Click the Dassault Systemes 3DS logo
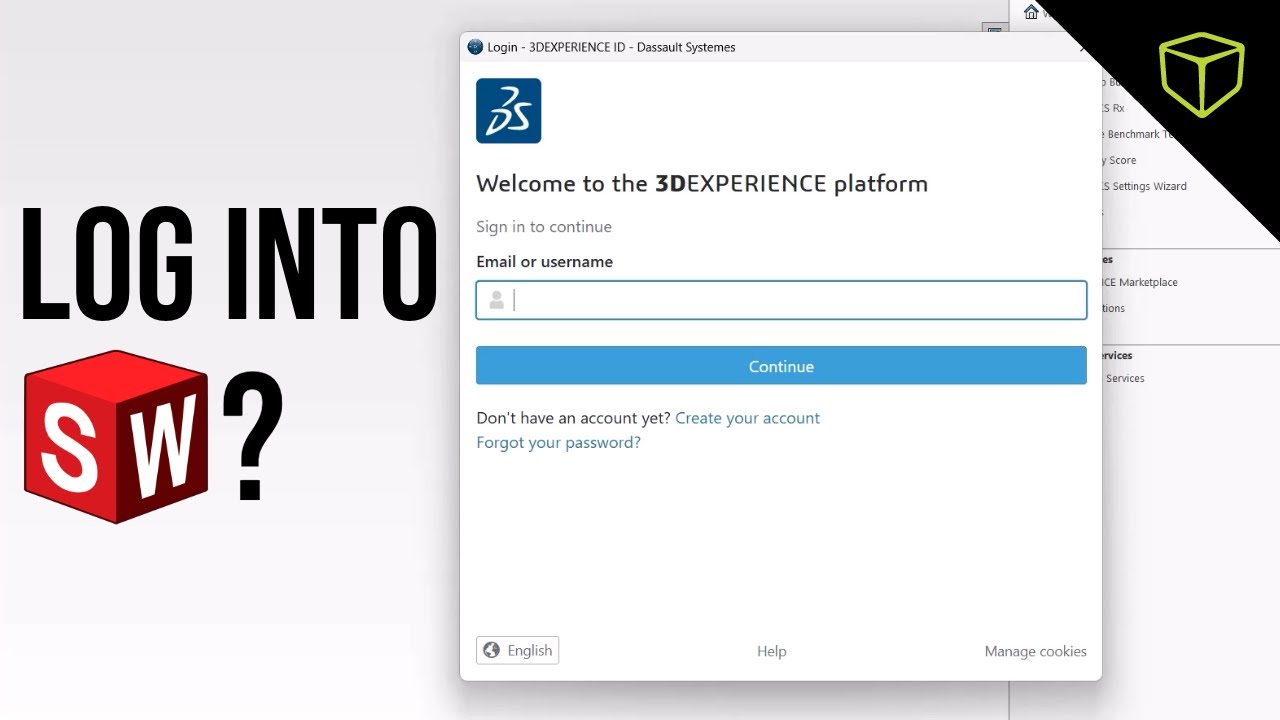The image size is (1280, 720). pyautogui.click(x=508, y=111)
